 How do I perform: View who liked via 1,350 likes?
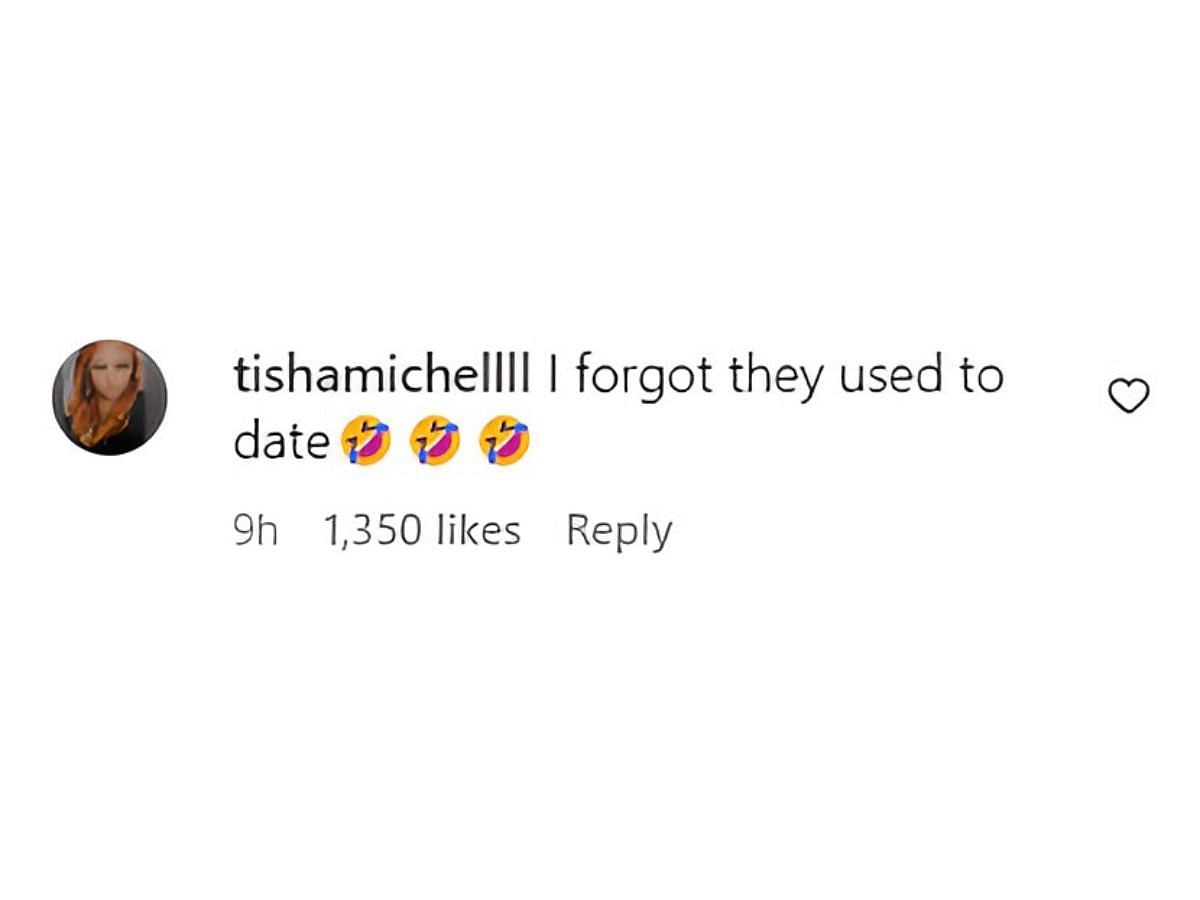pos(422,531)
